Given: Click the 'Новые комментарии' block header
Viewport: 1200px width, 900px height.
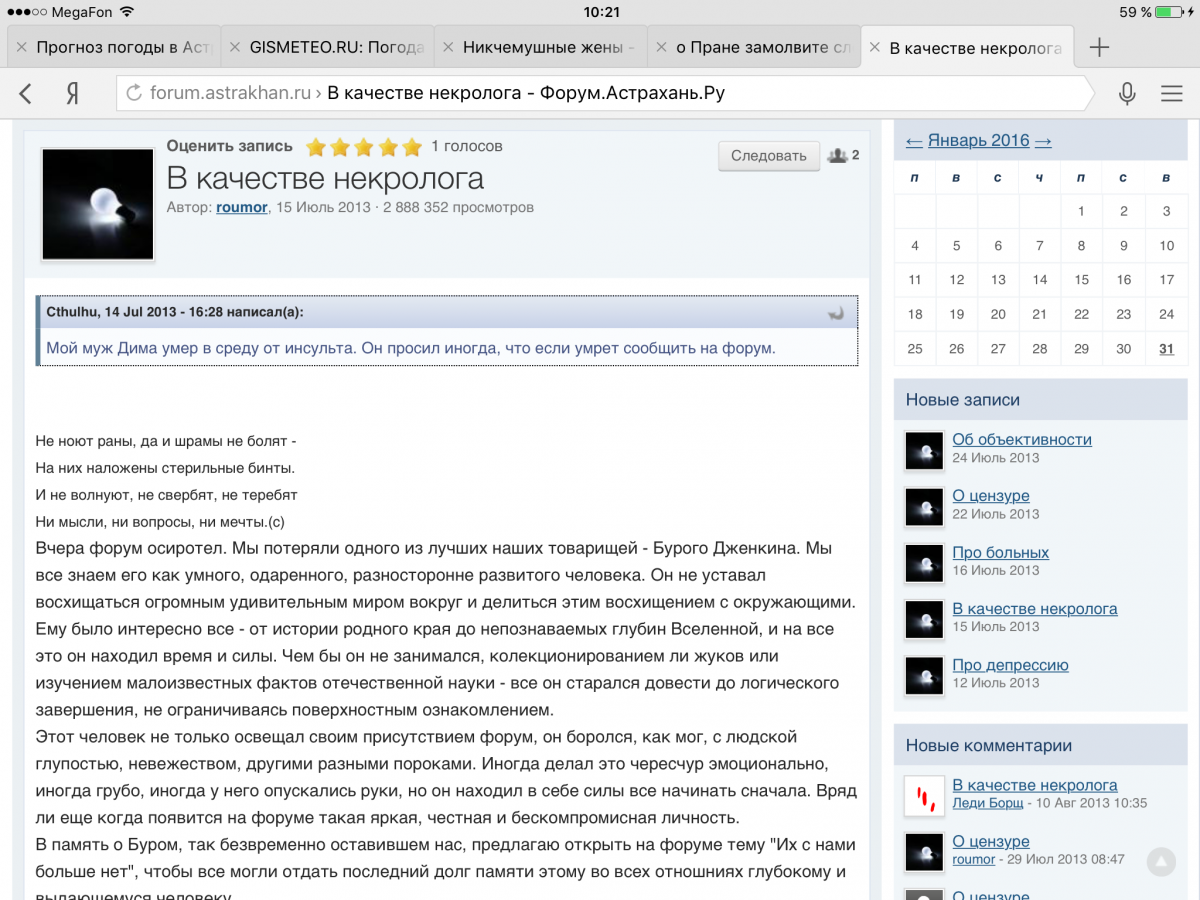Looking at the screenshot, I should [x=1040, y=746].
